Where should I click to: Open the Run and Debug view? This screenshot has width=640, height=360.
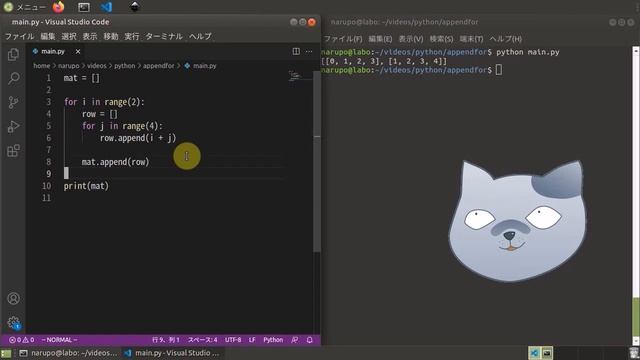coord(13,127)
